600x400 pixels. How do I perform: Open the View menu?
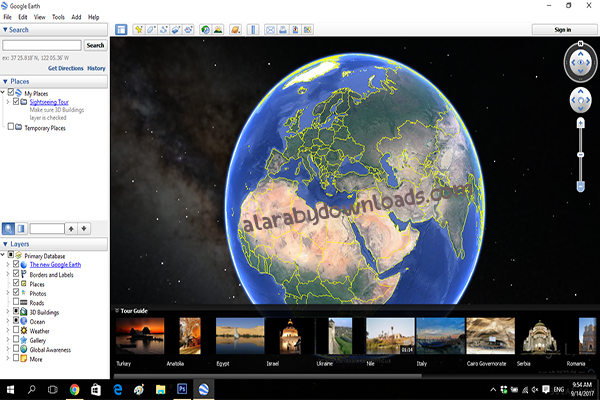pos(39,17)
